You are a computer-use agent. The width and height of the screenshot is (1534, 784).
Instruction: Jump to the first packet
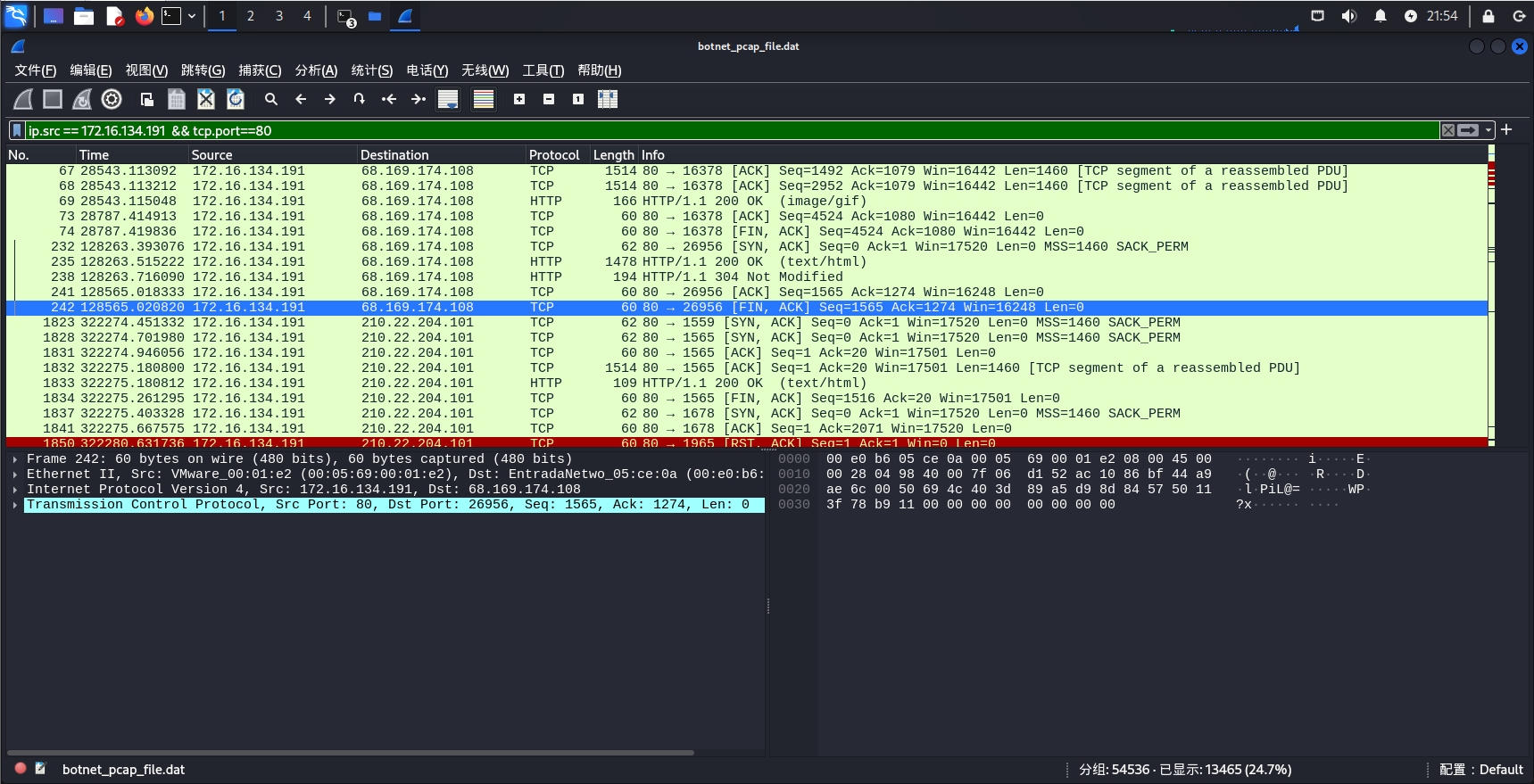click(389, 99)
